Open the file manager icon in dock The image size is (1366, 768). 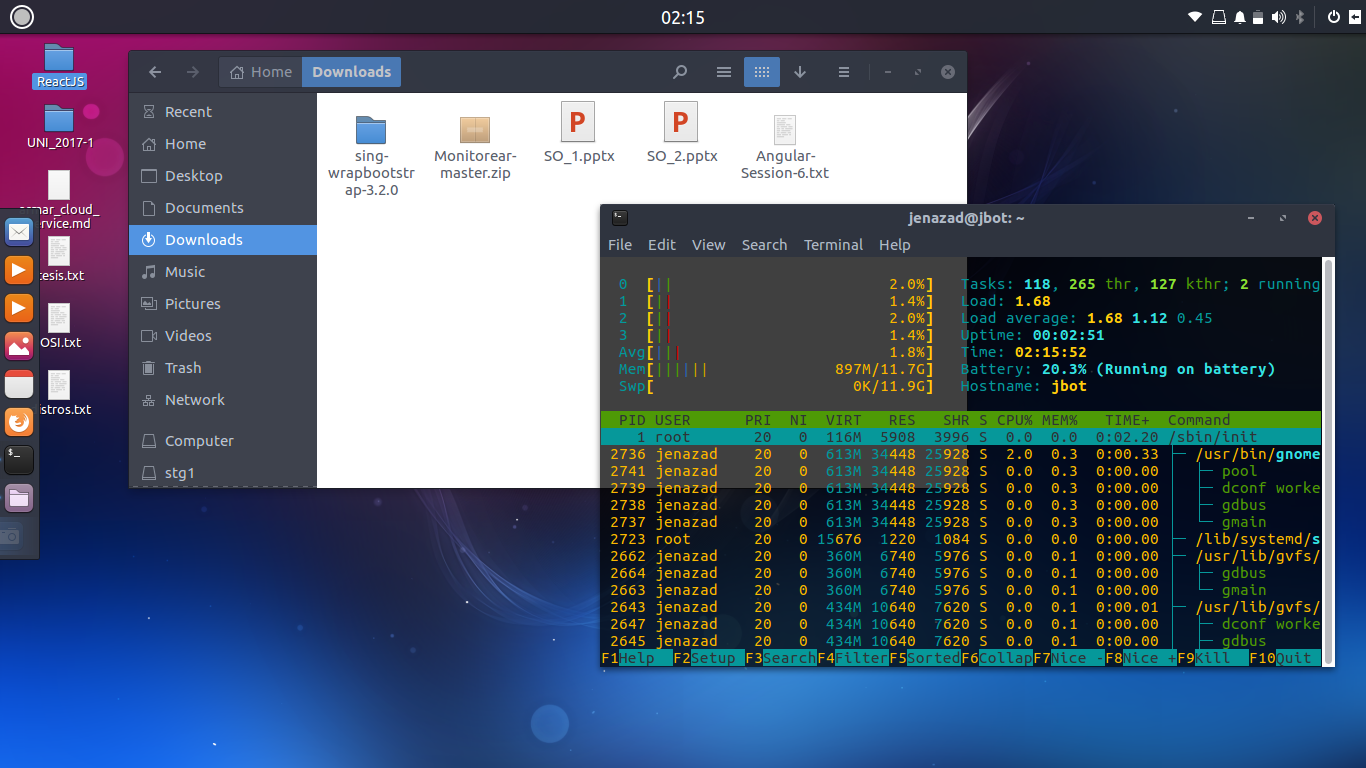[x=19, y=498]
